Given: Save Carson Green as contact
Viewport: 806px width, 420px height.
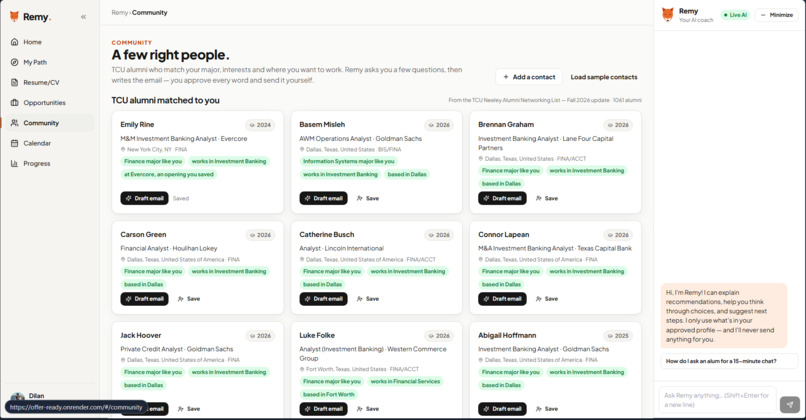Looking at the screenshot, I should coord(189,299).
